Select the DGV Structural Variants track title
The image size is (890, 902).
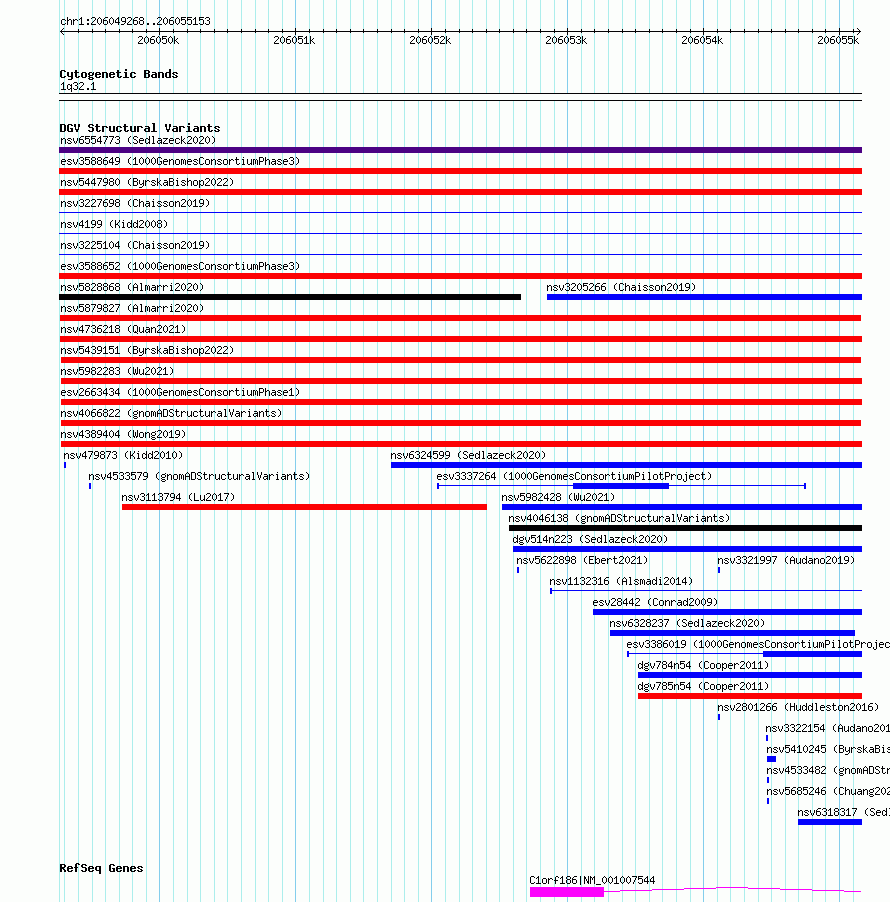pos(140,128)
